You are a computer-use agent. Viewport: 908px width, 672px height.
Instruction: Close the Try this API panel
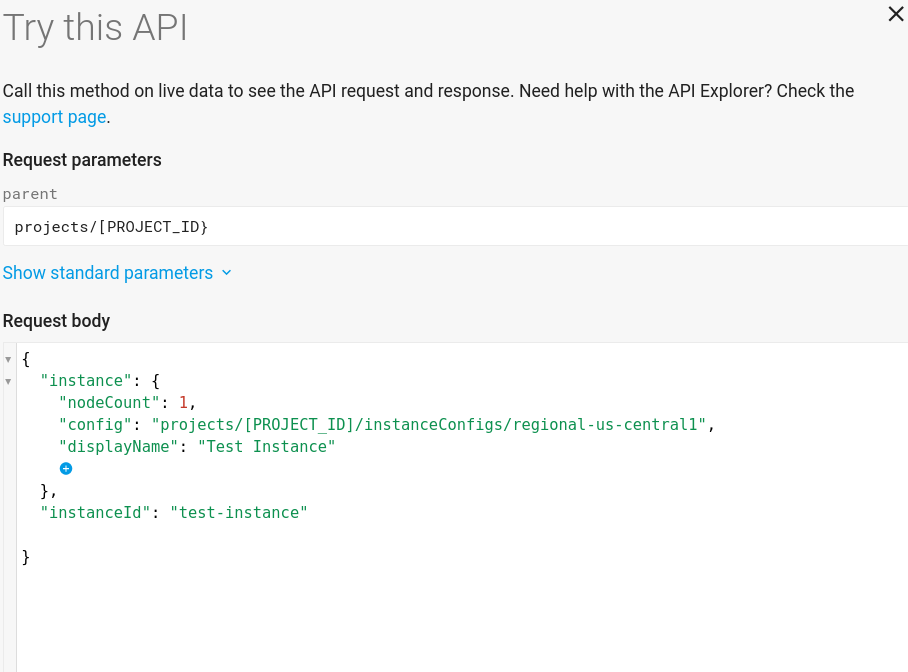[895, 14]
